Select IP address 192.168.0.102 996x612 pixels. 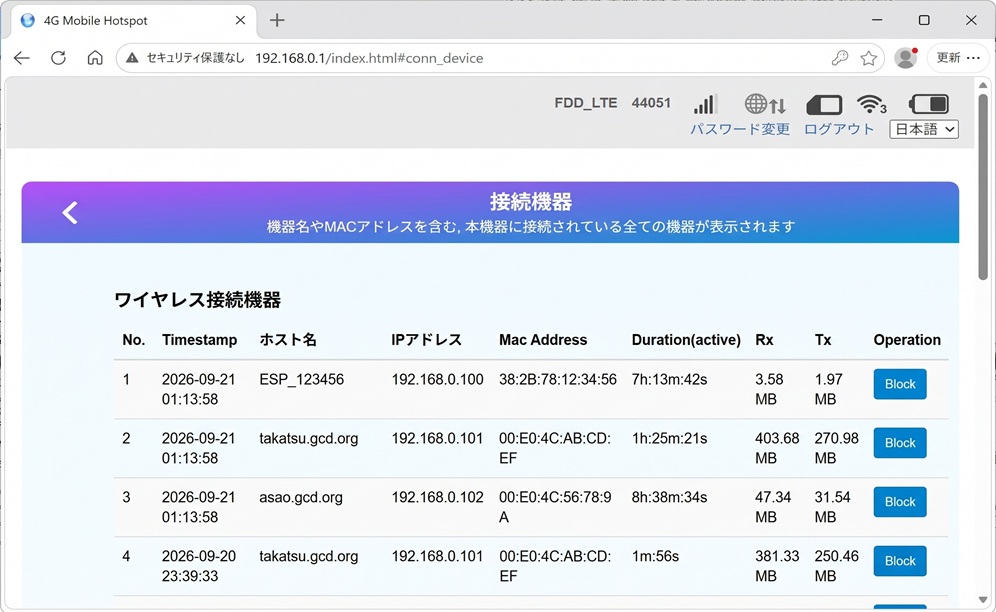437,497
